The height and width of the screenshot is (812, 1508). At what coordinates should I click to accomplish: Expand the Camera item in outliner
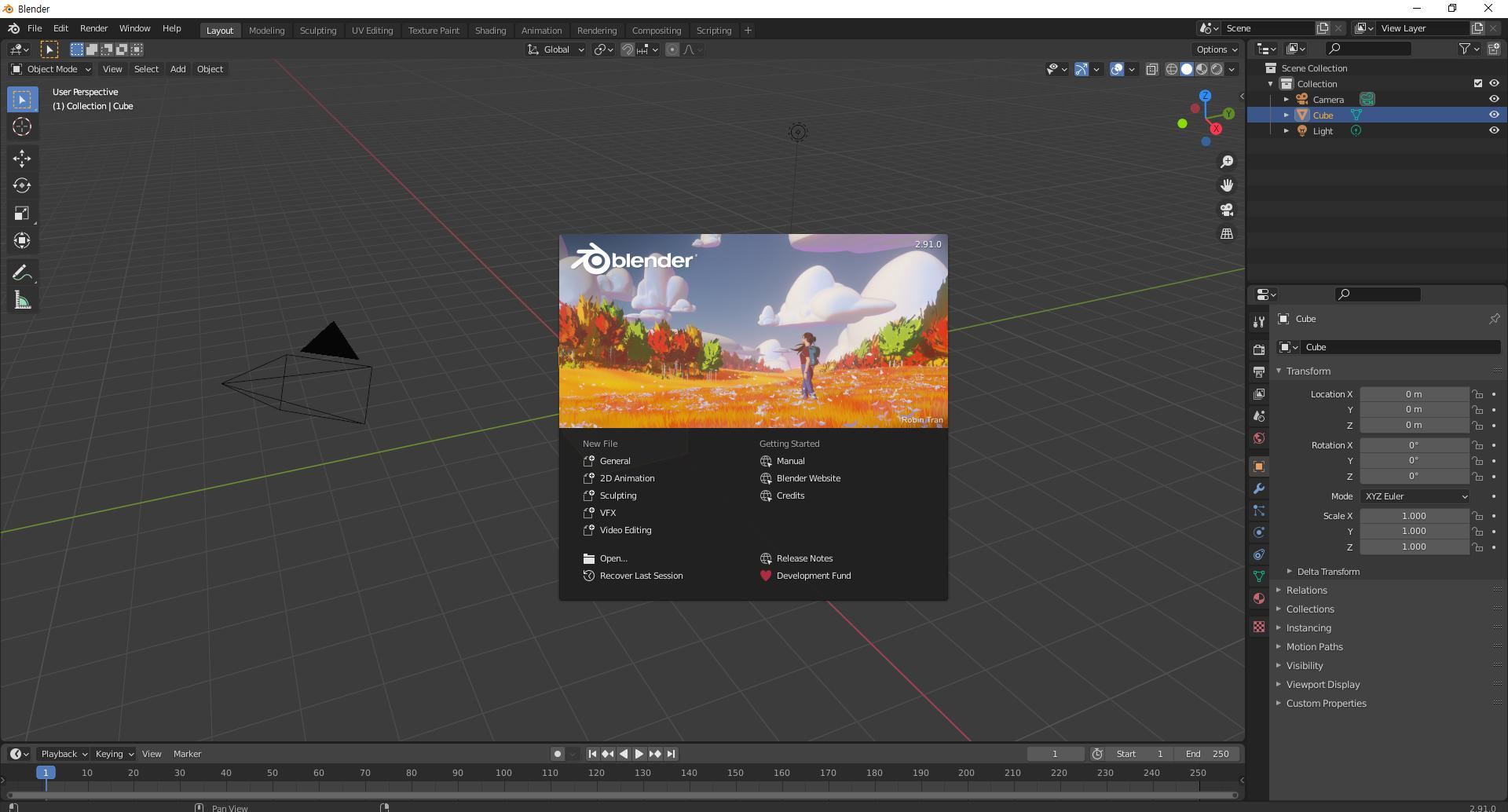(1287, 100)
